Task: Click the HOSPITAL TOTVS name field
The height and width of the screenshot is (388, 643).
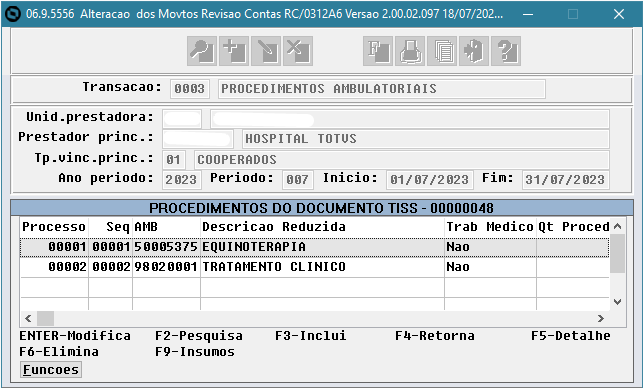Action: pyautogui.click(x=425, y=139)
